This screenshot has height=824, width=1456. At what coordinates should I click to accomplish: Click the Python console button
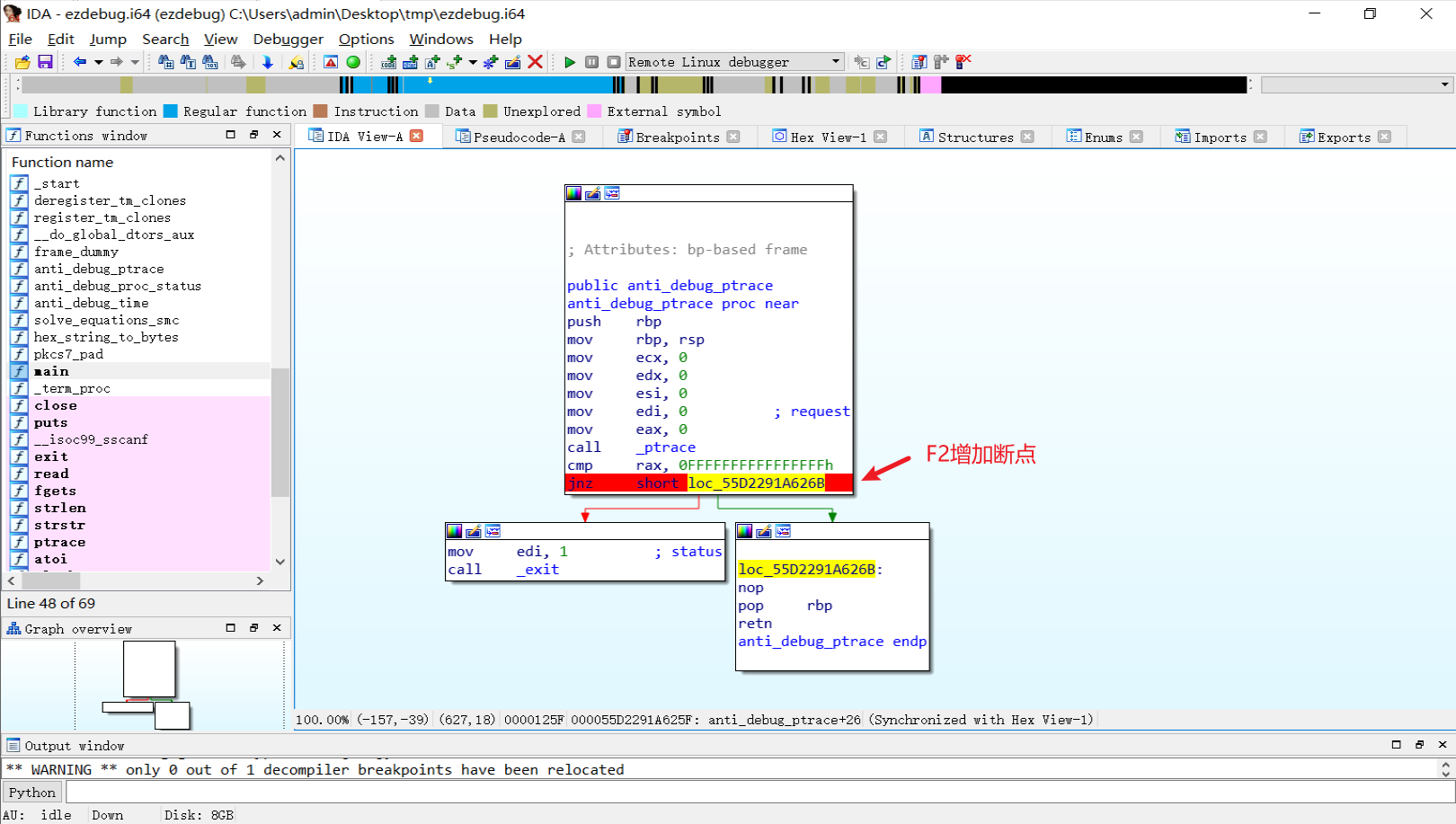pos(32,793)
